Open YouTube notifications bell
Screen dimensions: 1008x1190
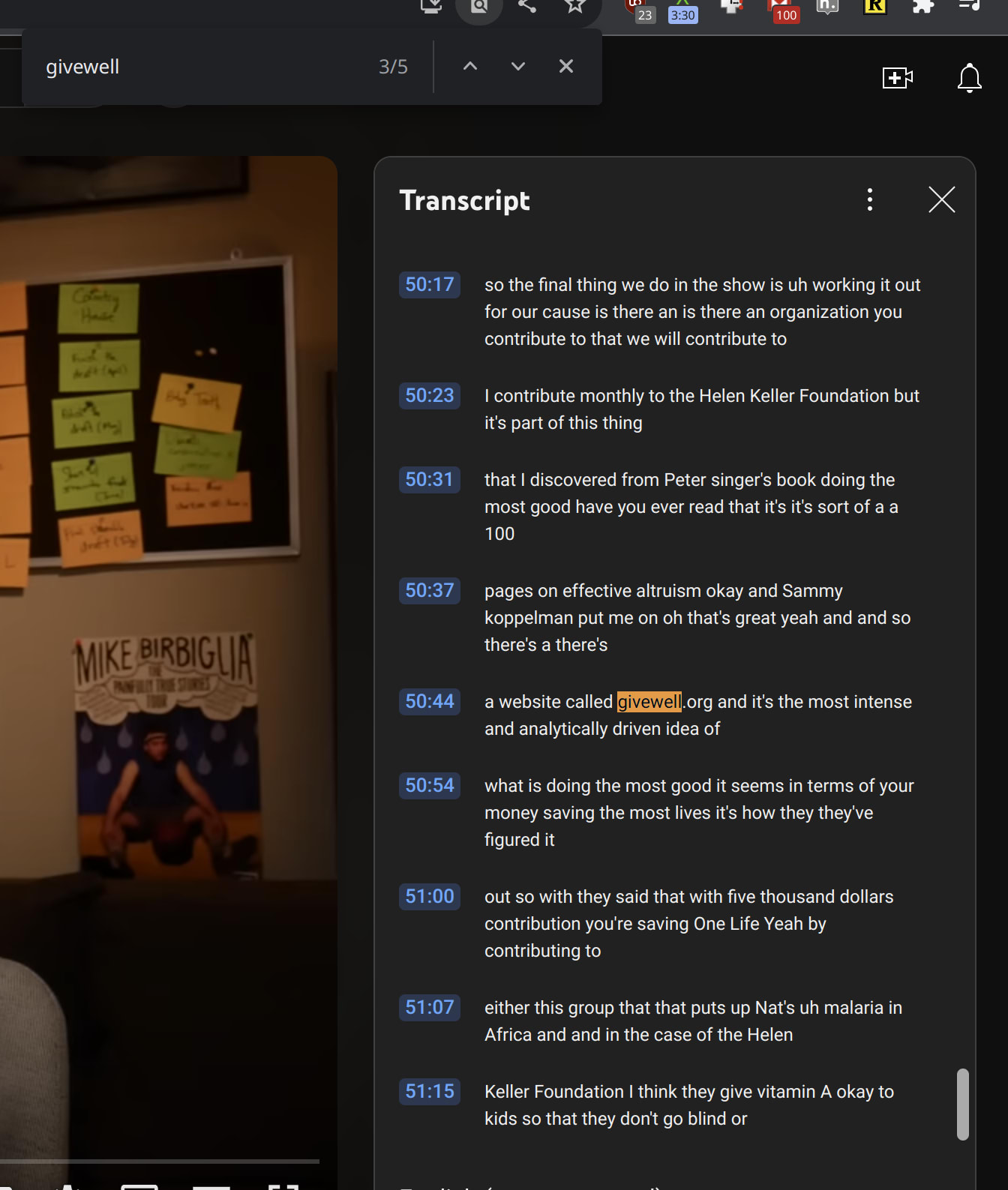click(969, 78)
